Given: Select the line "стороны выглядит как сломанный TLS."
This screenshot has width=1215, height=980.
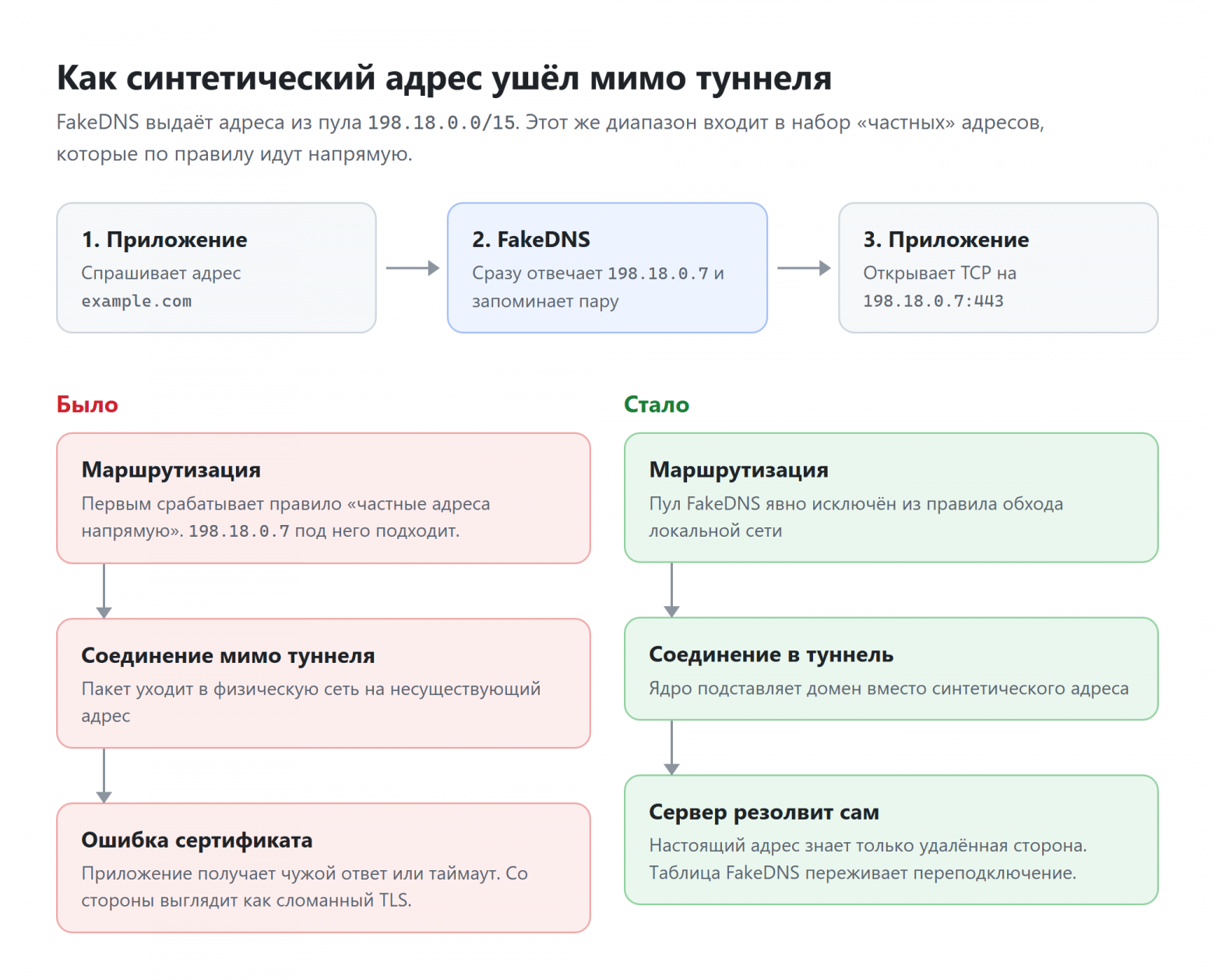Looking at the screenshot, I should pos(247,901).
